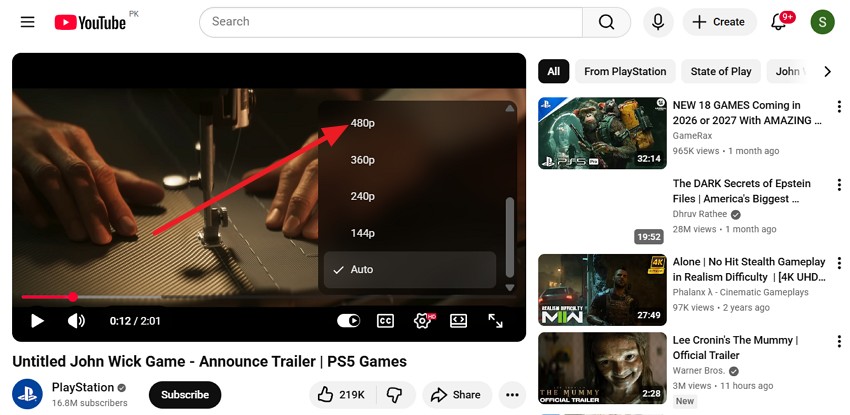The image size is (850, 415).
Task: Open the account avatar menu
Action: click(x=822, y=22)
